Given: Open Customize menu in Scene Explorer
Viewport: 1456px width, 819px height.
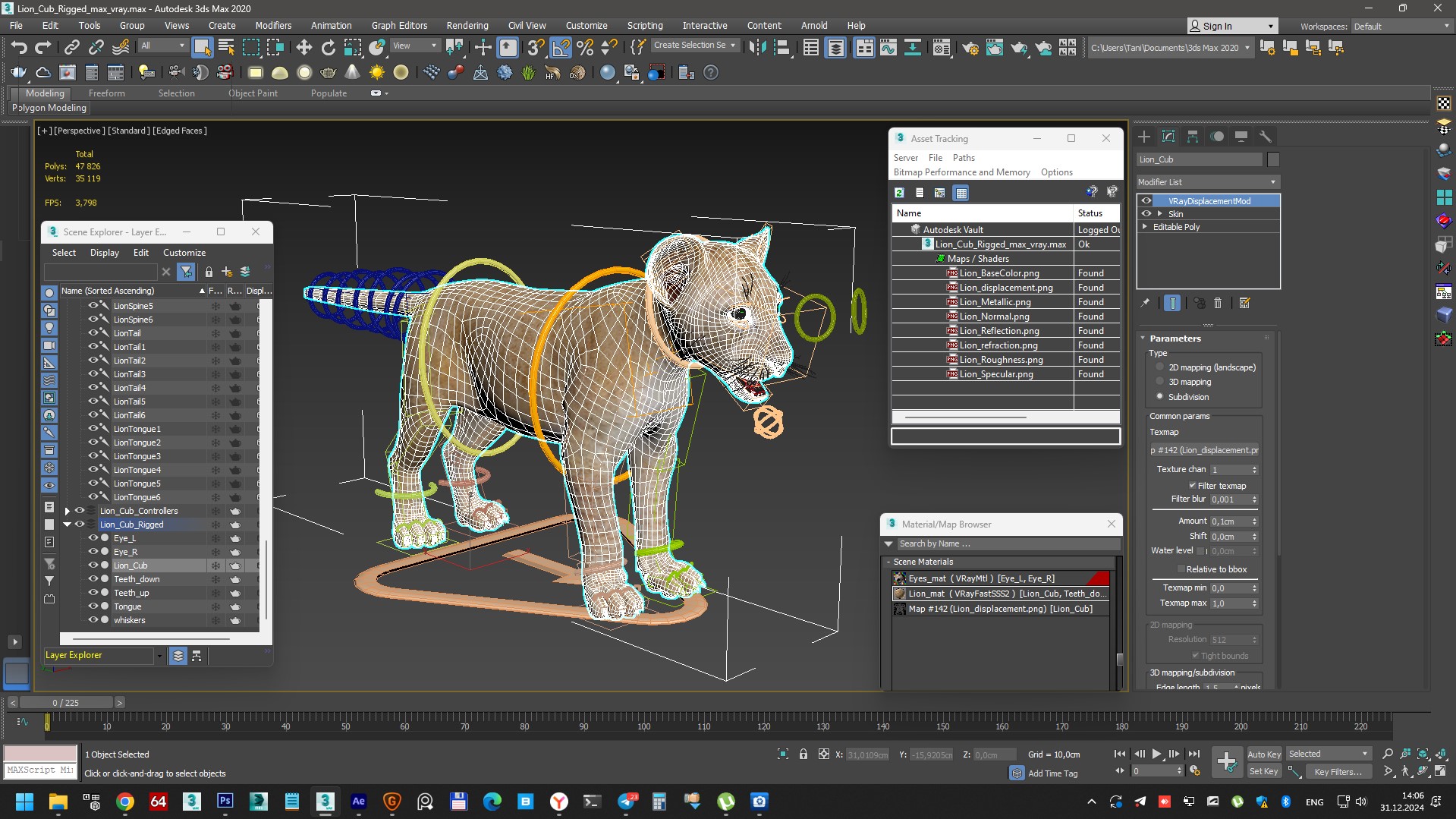Looking at the screenshot, I should 184,252.
